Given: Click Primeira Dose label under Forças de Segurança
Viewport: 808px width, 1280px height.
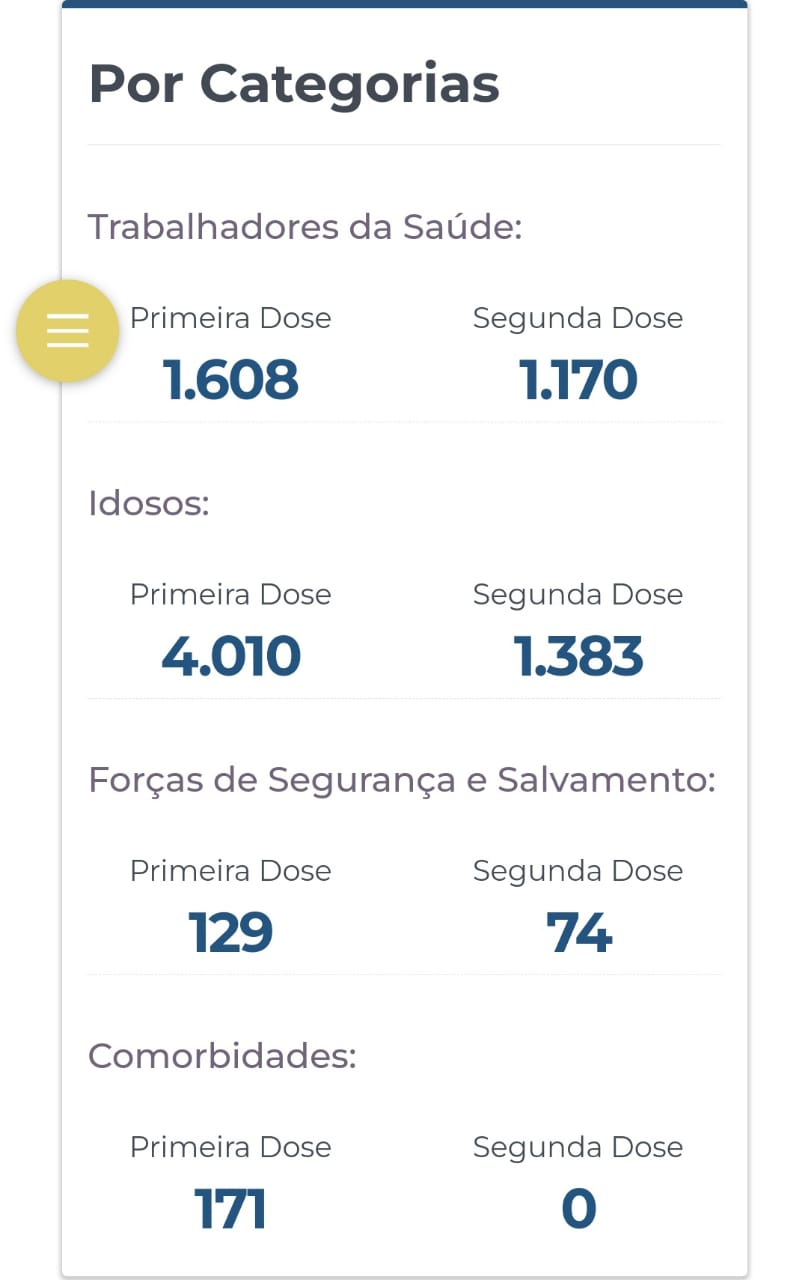Looking at the screenshot, I should 231,871.
